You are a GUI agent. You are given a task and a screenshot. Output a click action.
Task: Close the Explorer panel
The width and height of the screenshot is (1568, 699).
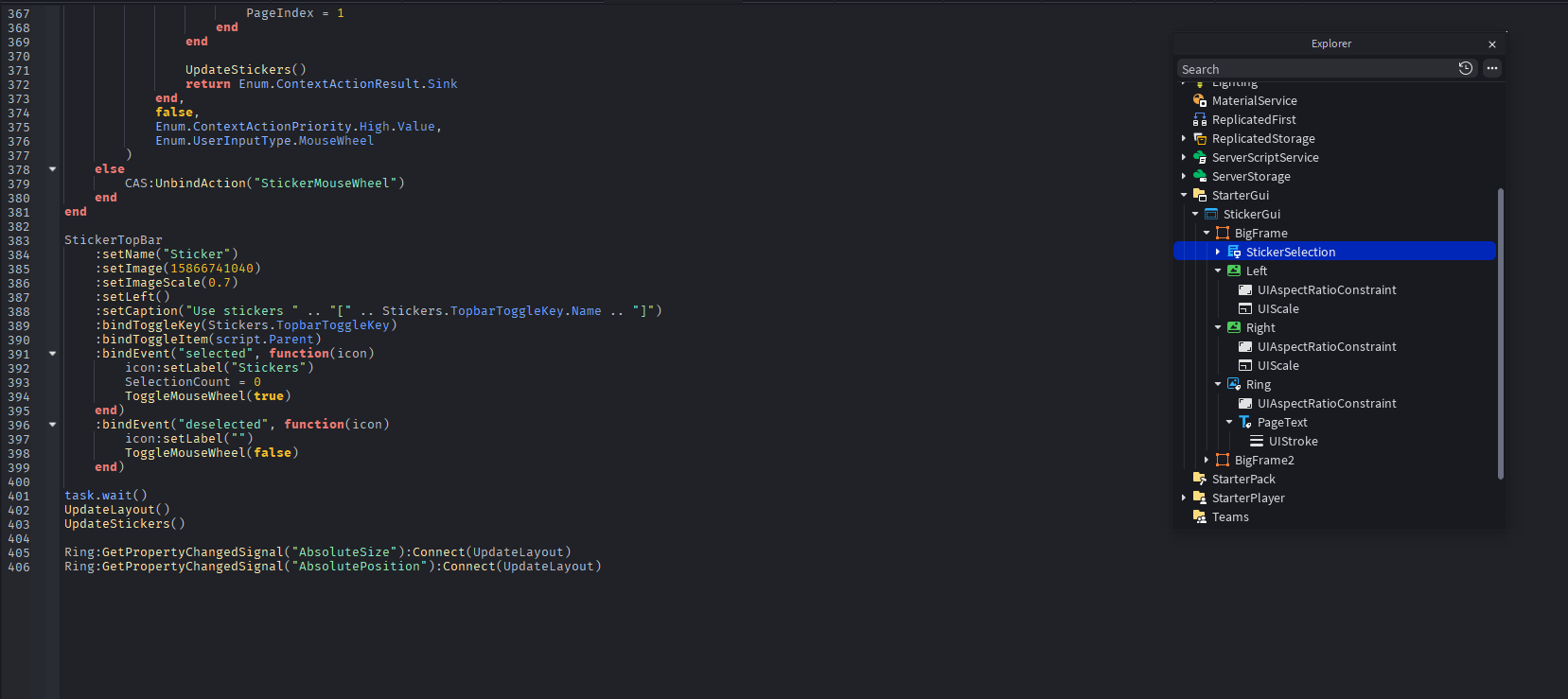point(1492,44)
